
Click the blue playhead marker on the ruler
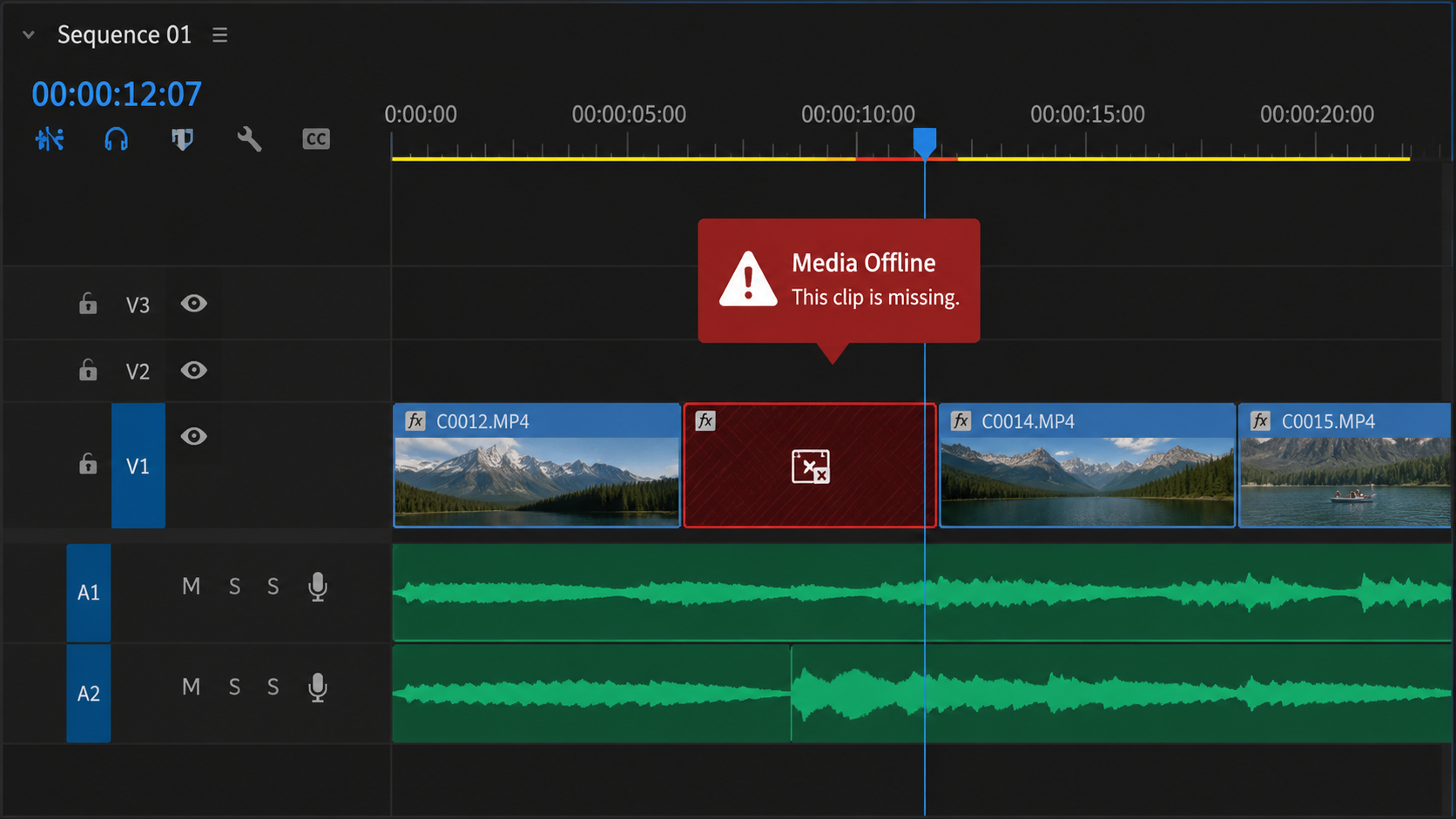pos(925,143)
